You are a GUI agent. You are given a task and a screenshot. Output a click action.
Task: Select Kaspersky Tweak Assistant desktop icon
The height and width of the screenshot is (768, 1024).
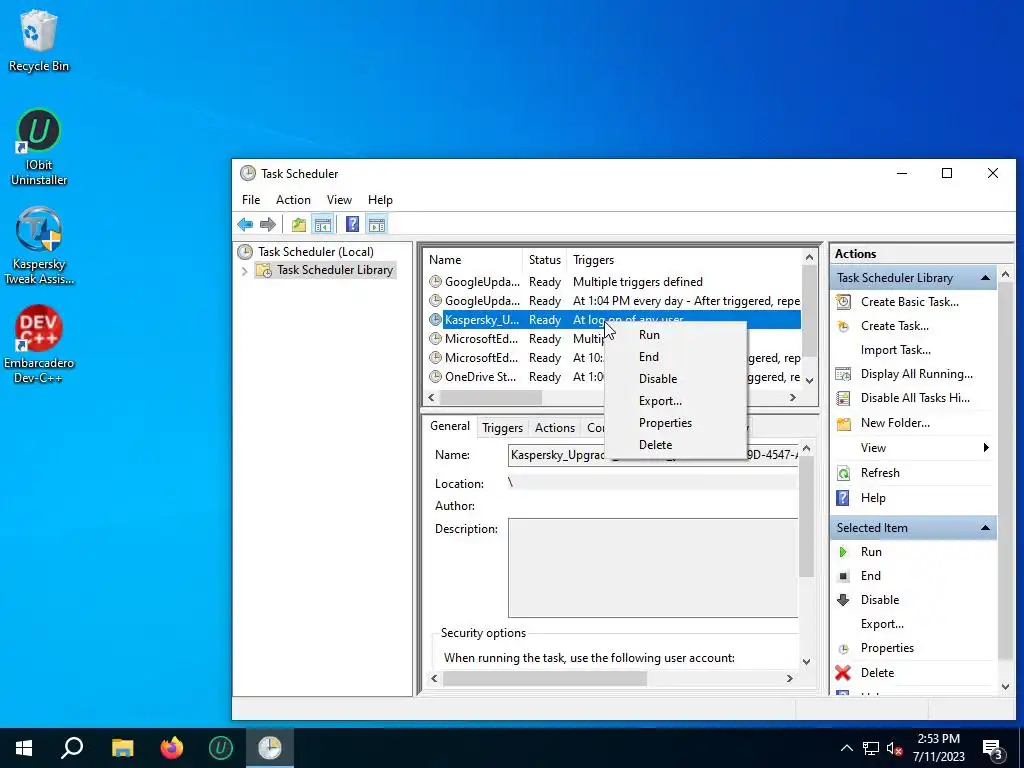click(x=39, y=246)
